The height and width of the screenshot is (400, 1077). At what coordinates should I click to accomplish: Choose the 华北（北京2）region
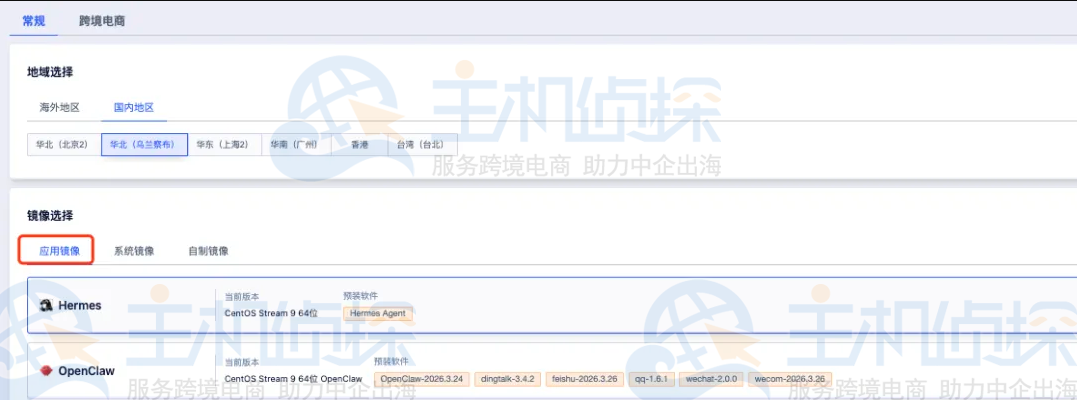tap(64, 144)
